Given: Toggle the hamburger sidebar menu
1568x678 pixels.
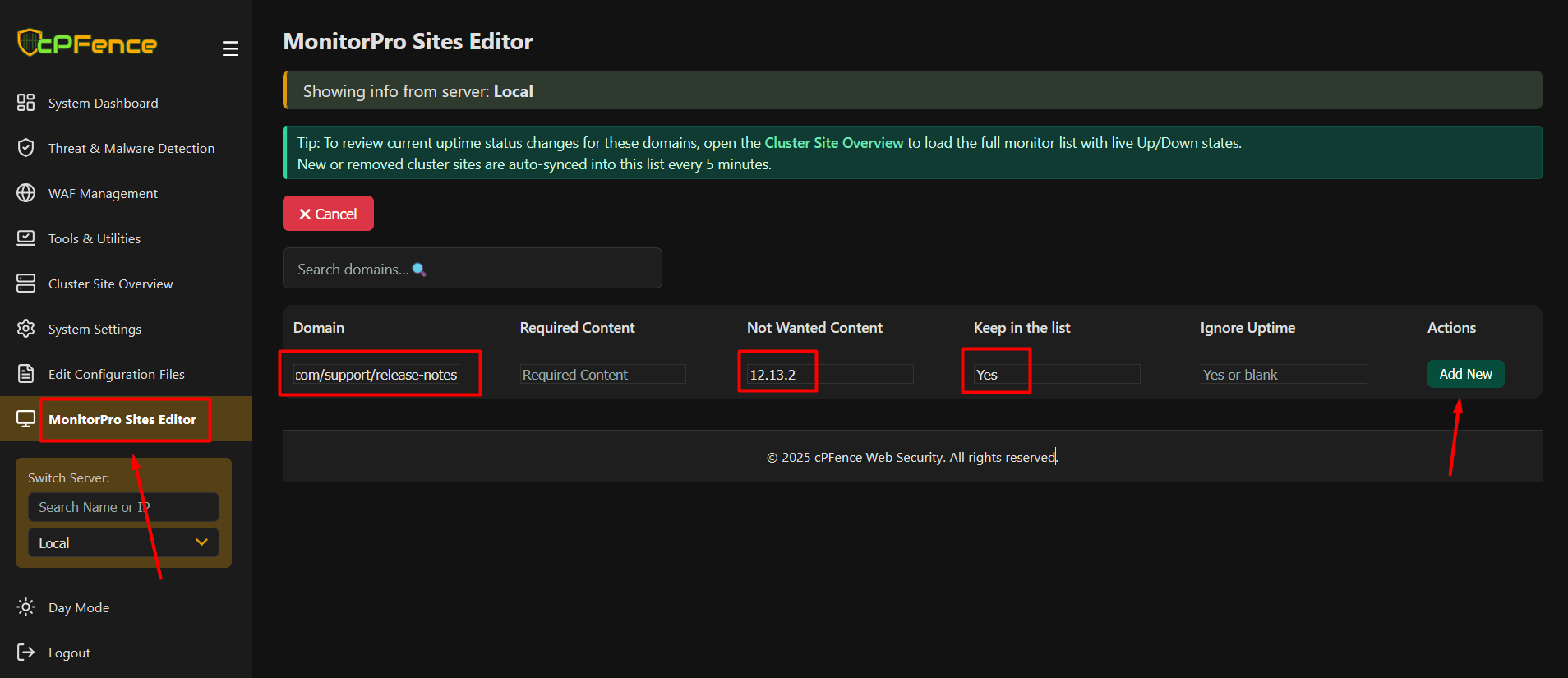Looking at the screenshot, I should 230,48.
